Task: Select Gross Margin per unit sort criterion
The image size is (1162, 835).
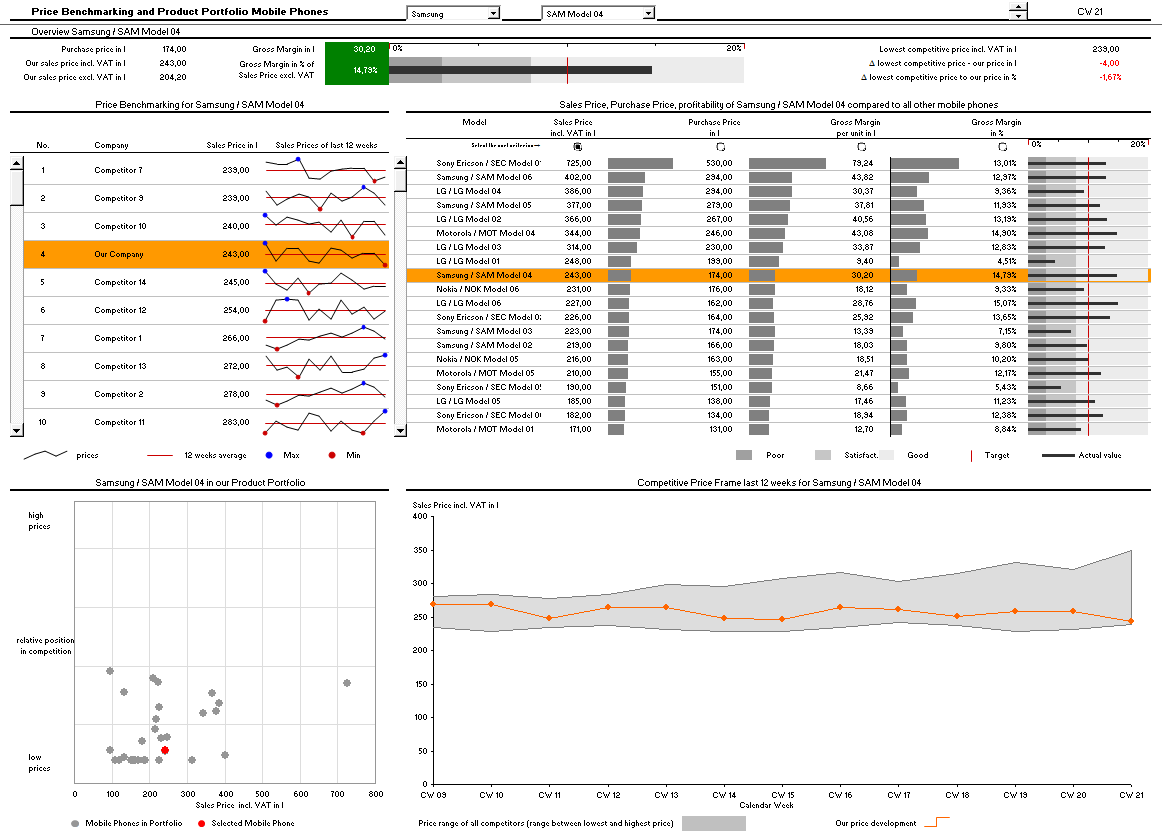Action: click(862, 147)
